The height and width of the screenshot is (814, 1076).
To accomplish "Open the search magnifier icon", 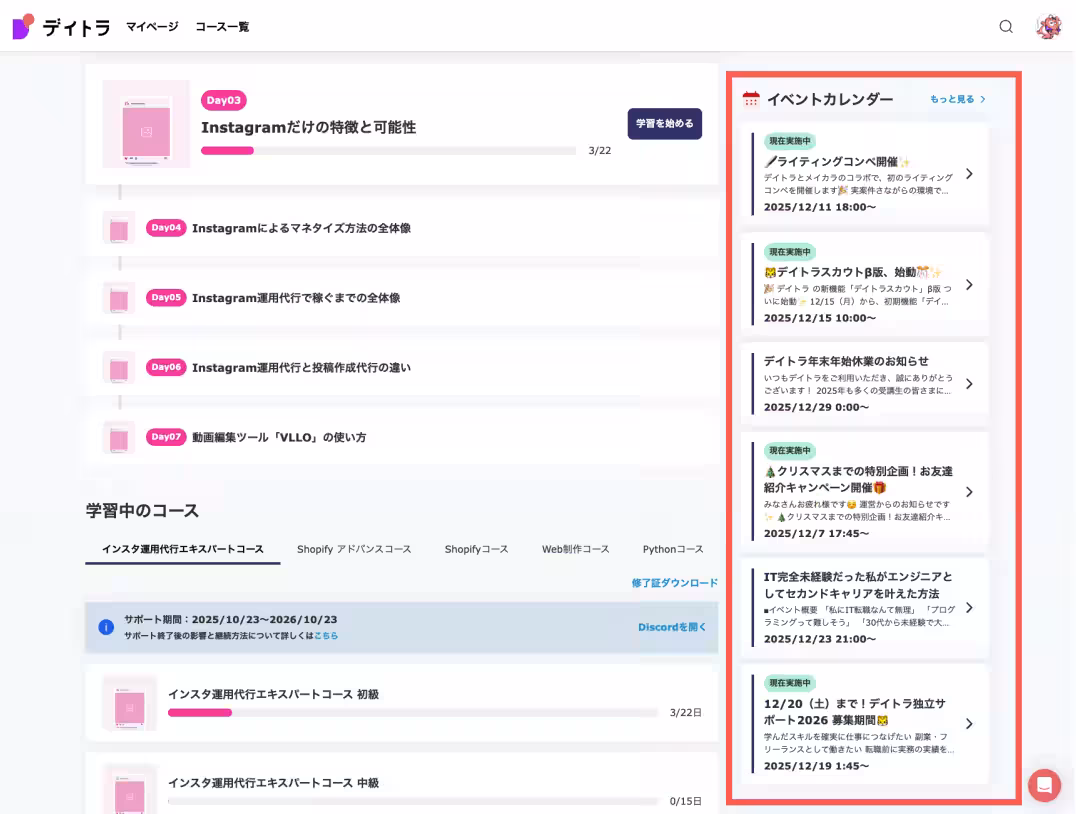I will point(1006,27).
